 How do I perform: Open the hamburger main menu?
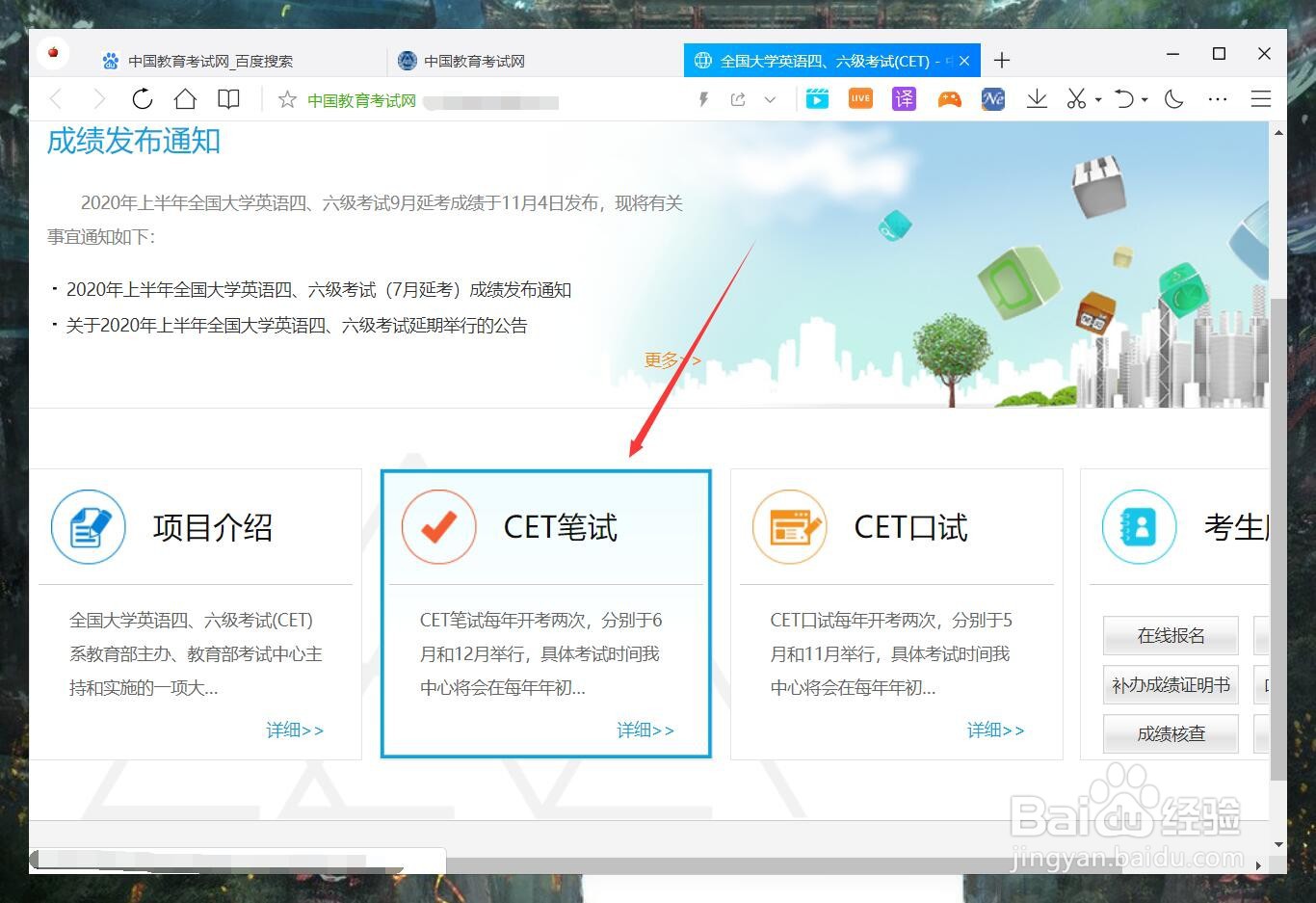click(x=1261, y=98)
